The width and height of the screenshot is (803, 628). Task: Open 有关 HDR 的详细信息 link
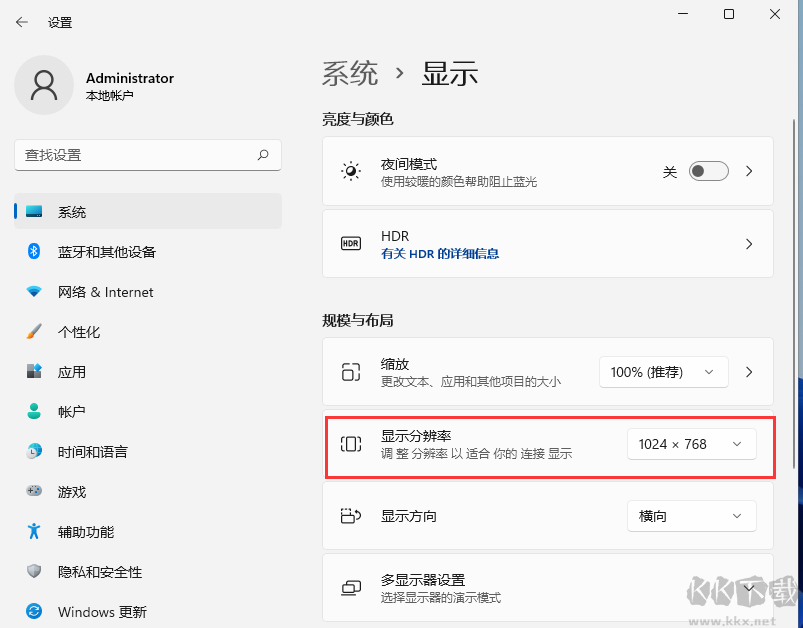440,254
